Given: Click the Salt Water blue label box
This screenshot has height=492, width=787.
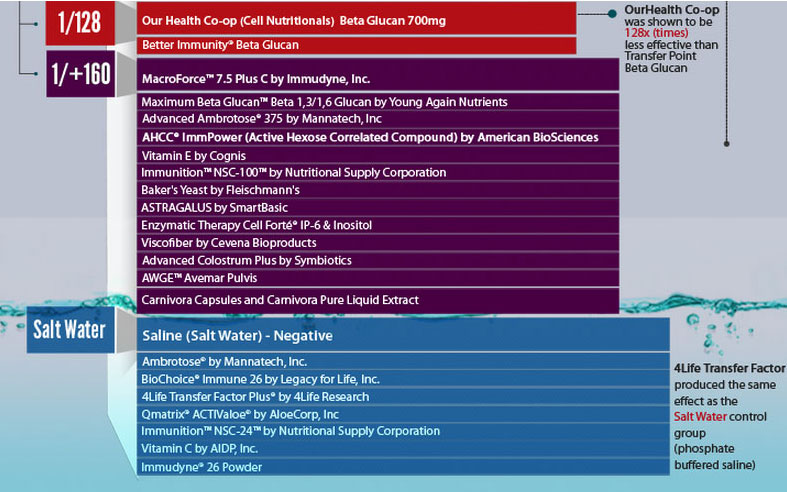Looking at the screenshot, I should [70, 329].
